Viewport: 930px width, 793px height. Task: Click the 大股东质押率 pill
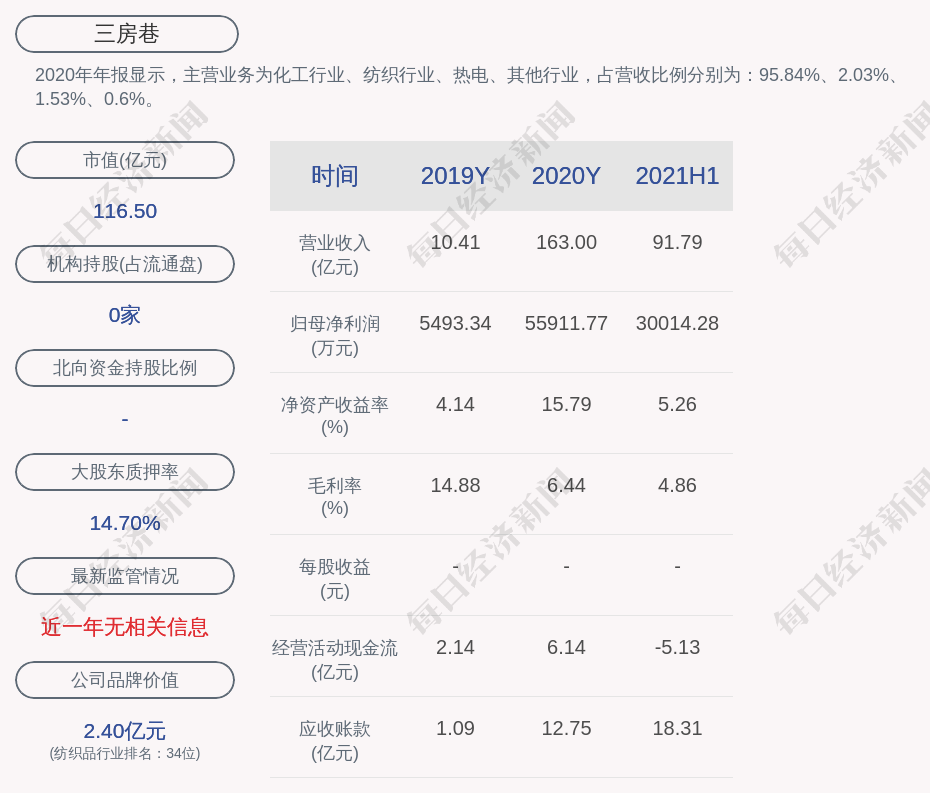click(x=125, y=472)
